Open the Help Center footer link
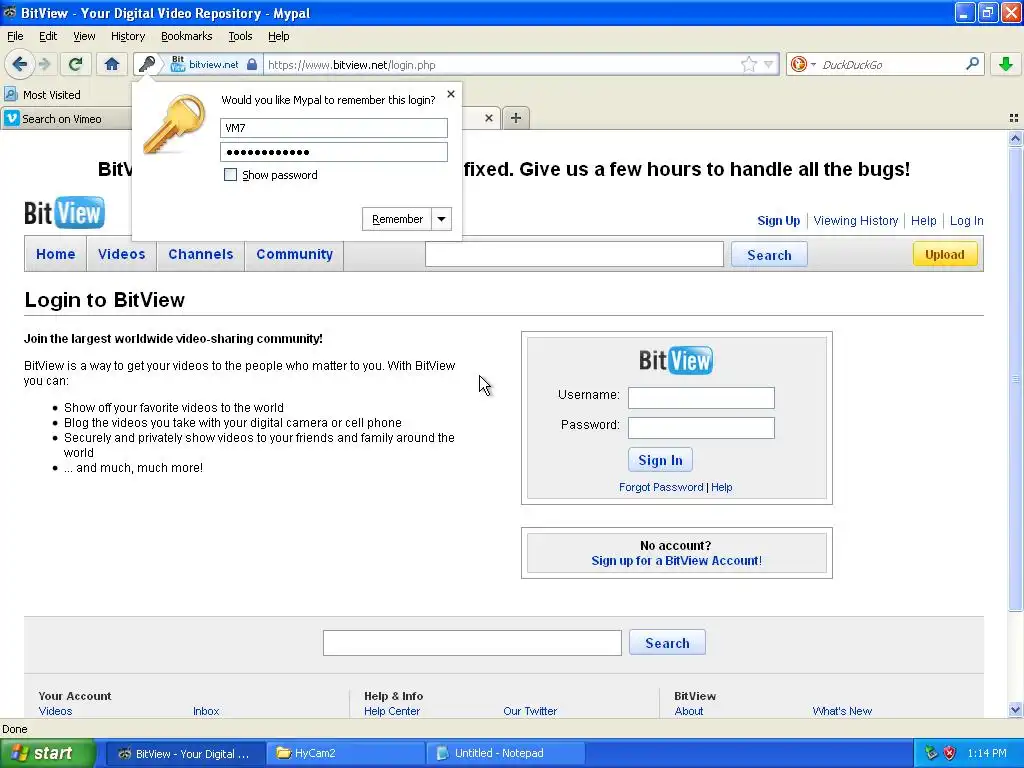 tap(392, 711)
